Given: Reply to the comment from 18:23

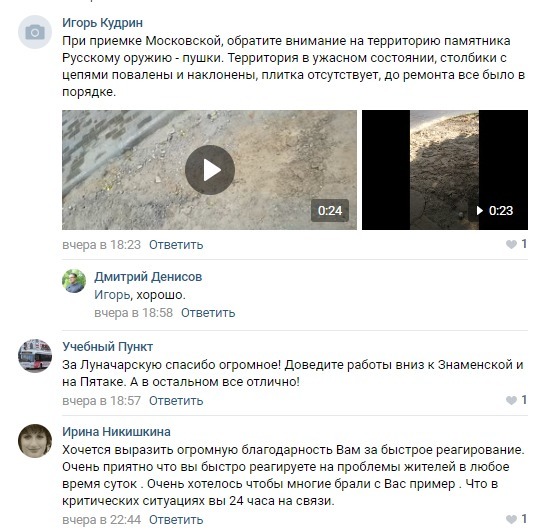Looking at the screenshot, I should coord(176,245).
